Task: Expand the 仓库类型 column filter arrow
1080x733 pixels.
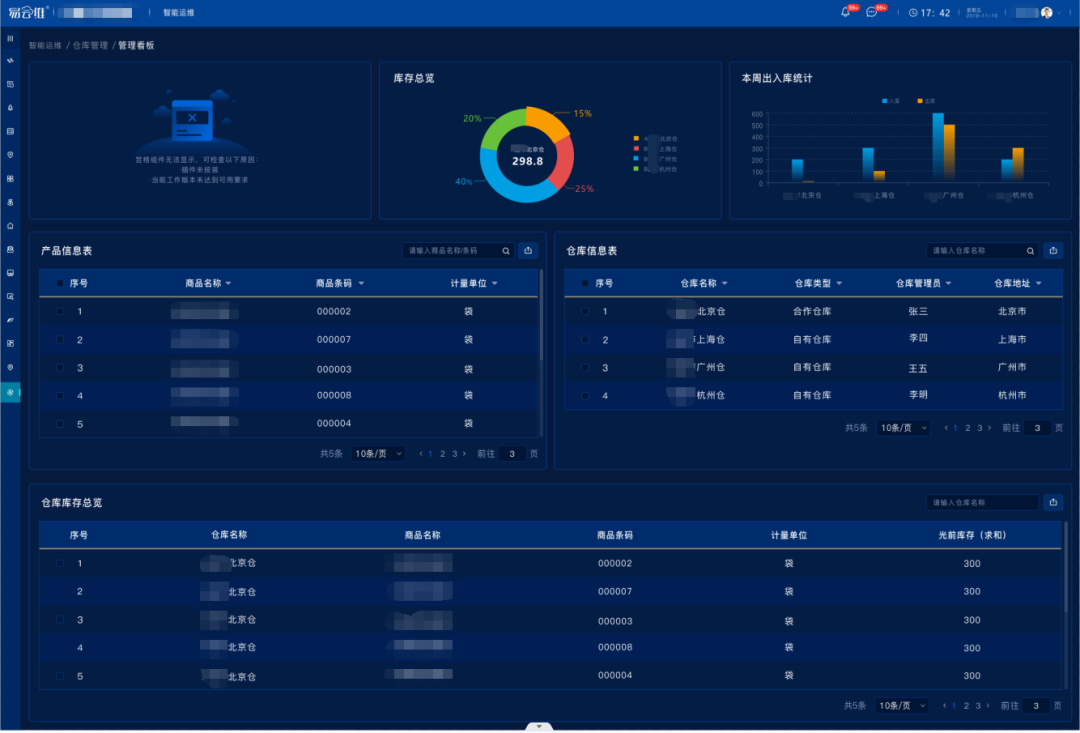Action: click(839, 284)
